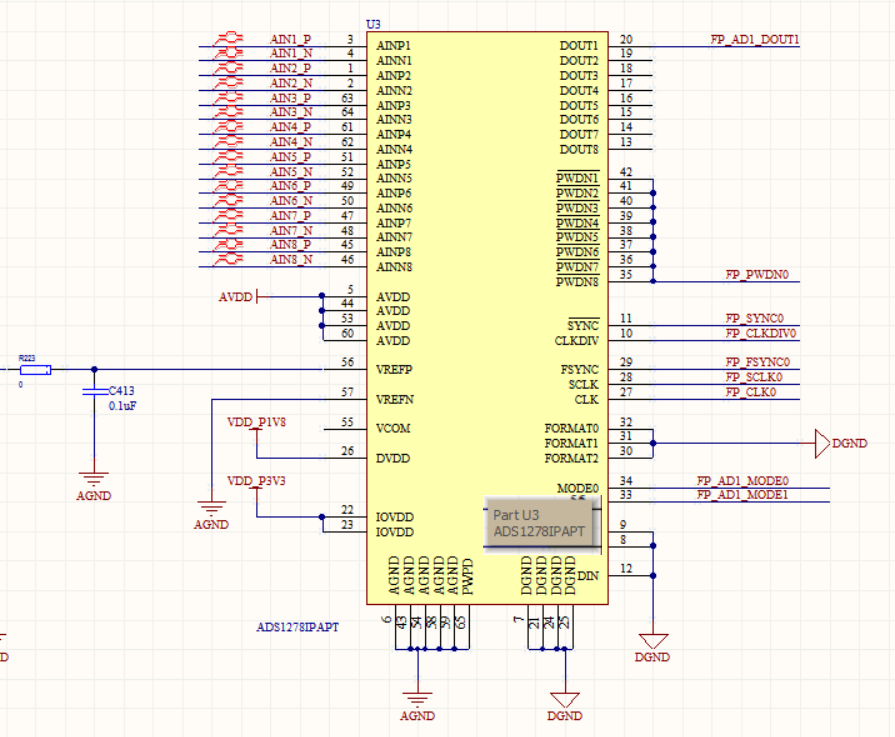The height and width of the screenshot is (737, 895).
Task: Click the DOUT8 pin name
Action: tap(579, 150)
